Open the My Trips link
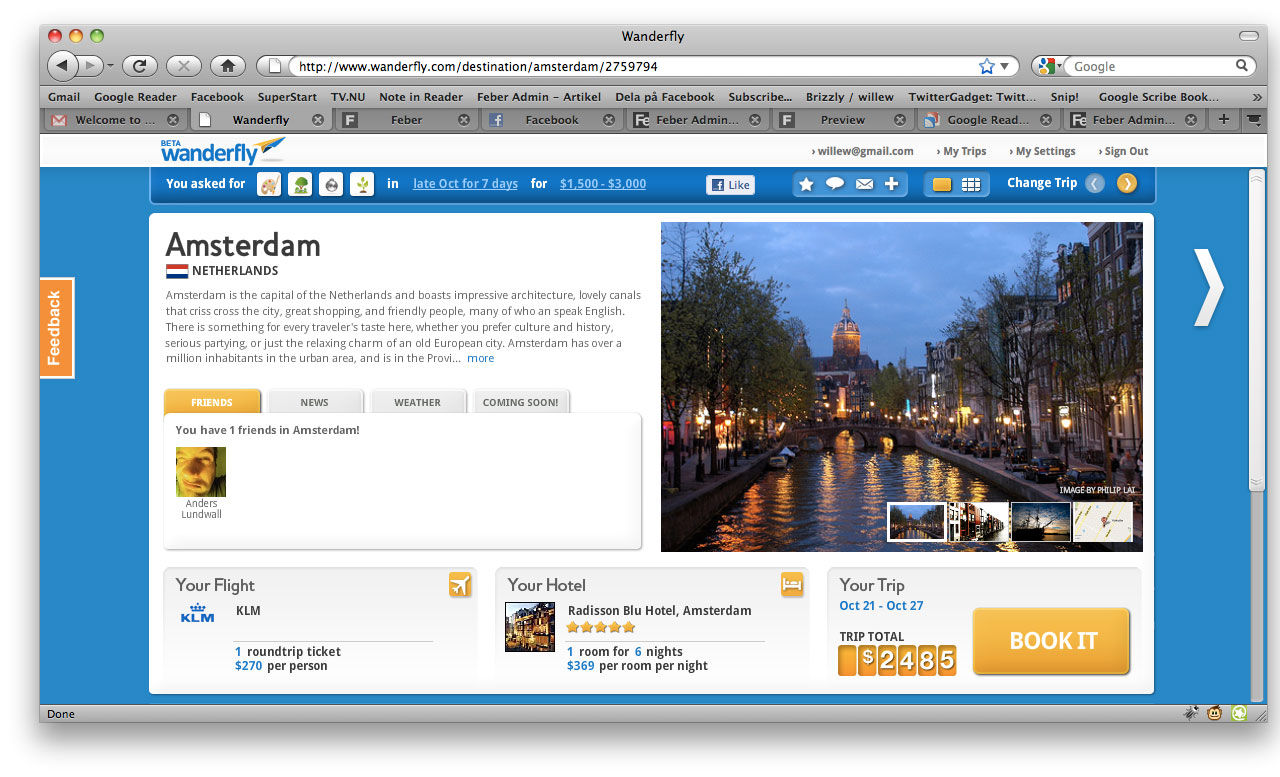The height and width of the screenshot is (777, 1280). pos(964,151)
